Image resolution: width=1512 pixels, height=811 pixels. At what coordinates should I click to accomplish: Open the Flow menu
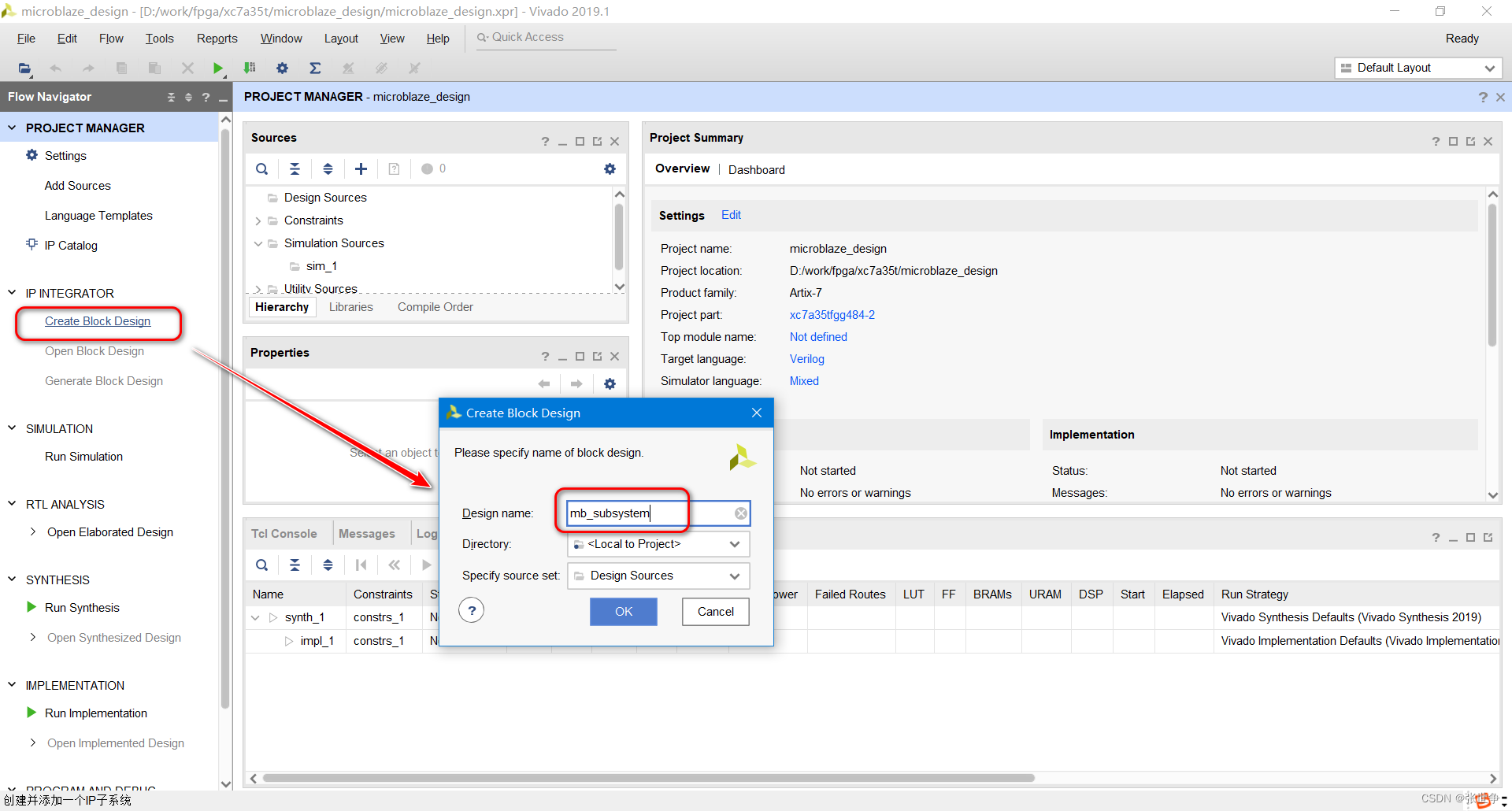tap(111, 39)
